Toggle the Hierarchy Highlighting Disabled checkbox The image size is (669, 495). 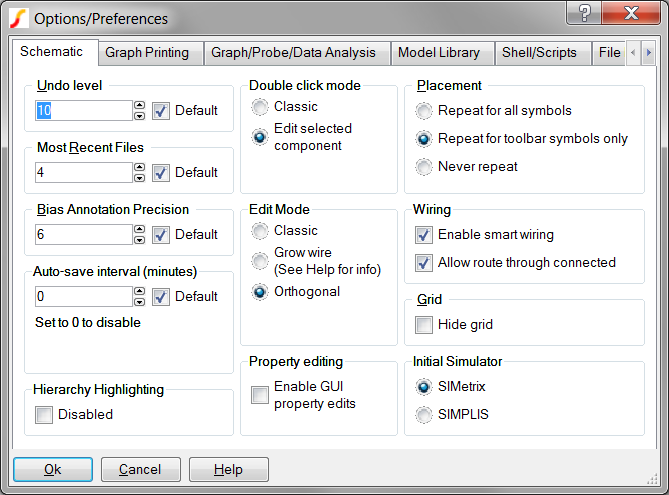tap(44, 414)
